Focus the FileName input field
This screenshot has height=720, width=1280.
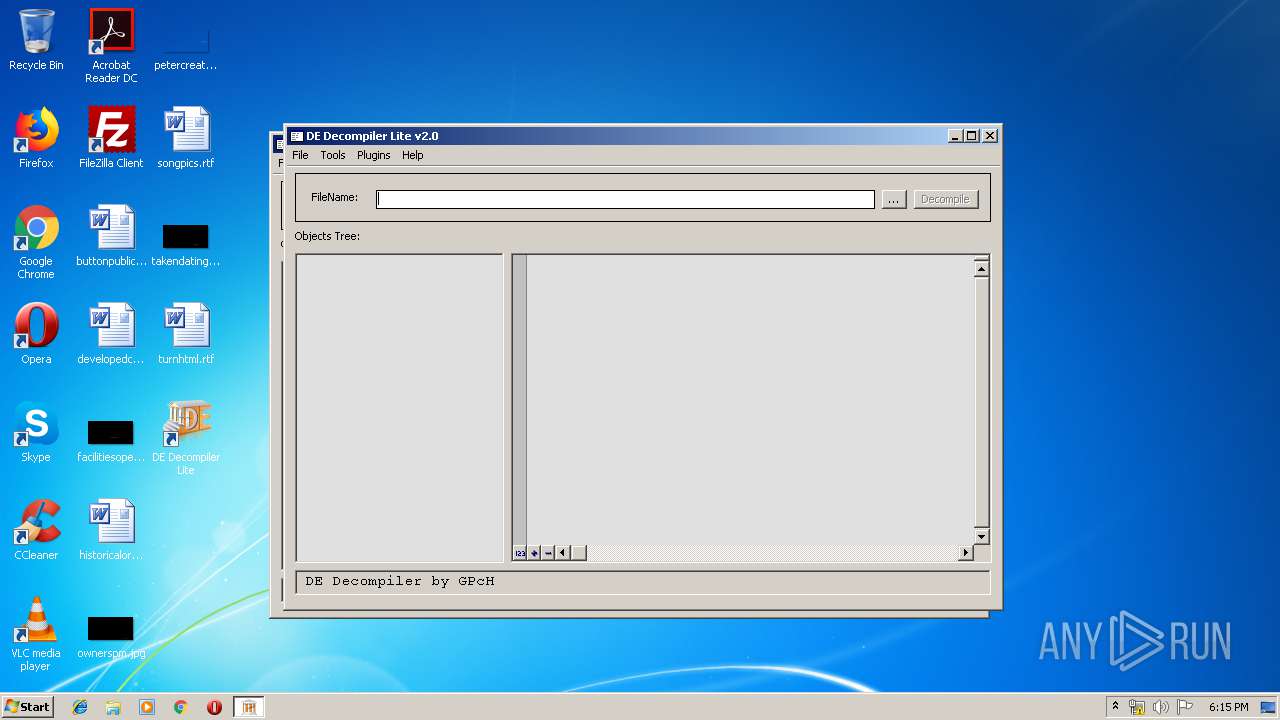click(625, 199)
